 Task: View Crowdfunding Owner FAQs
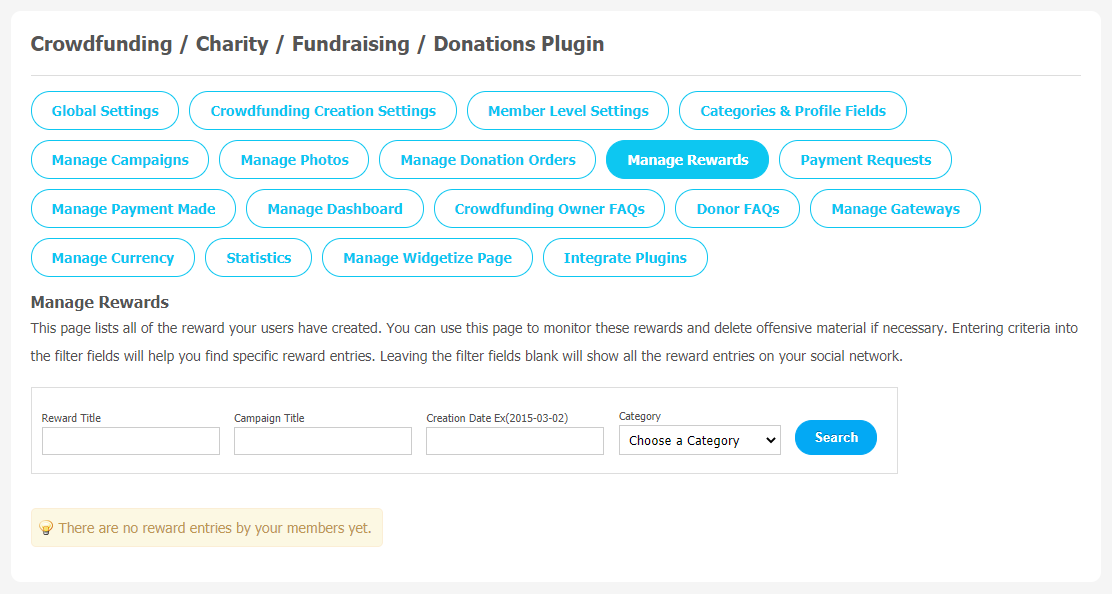point(550,208)
